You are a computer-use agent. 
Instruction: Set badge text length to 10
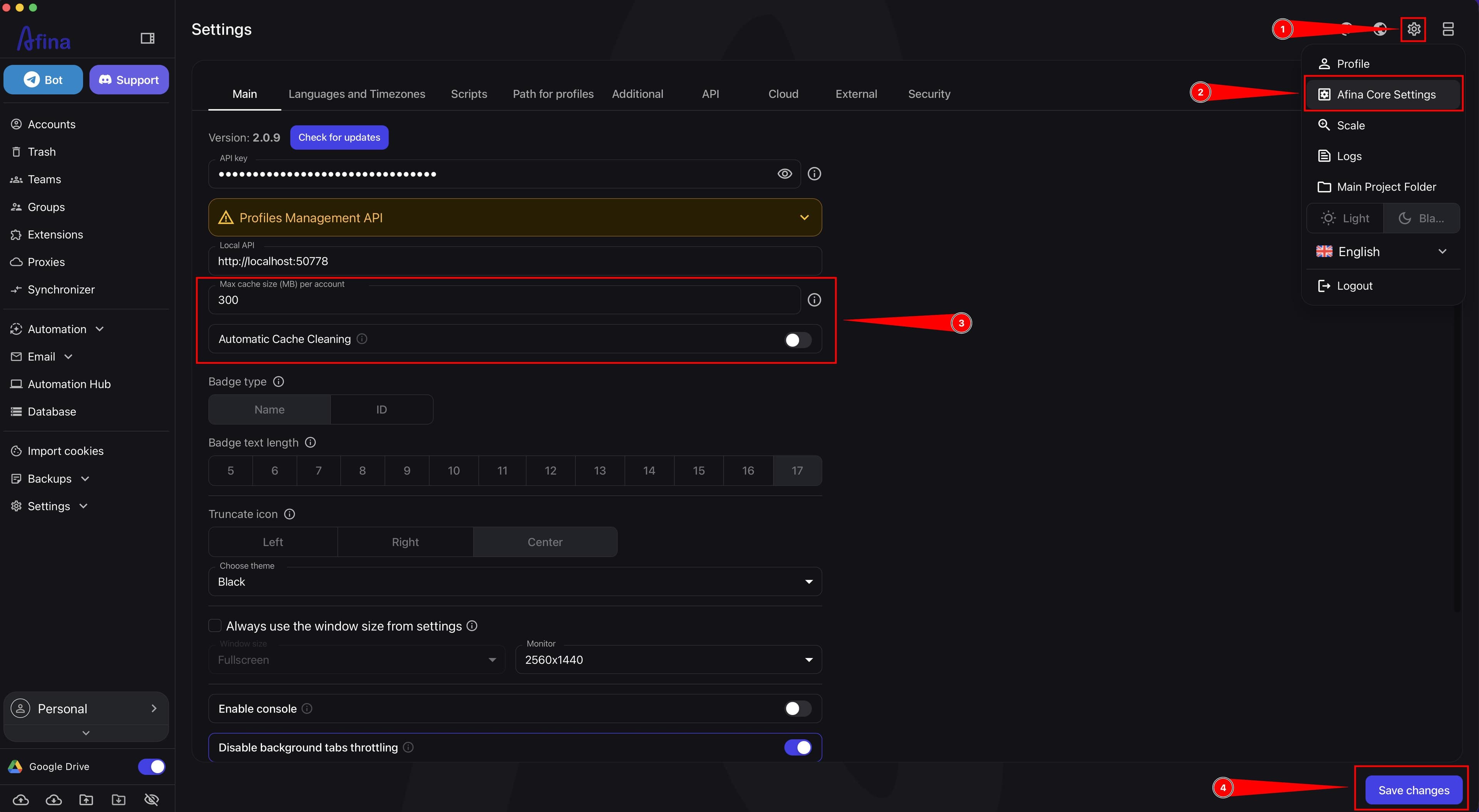pos(454,470)
